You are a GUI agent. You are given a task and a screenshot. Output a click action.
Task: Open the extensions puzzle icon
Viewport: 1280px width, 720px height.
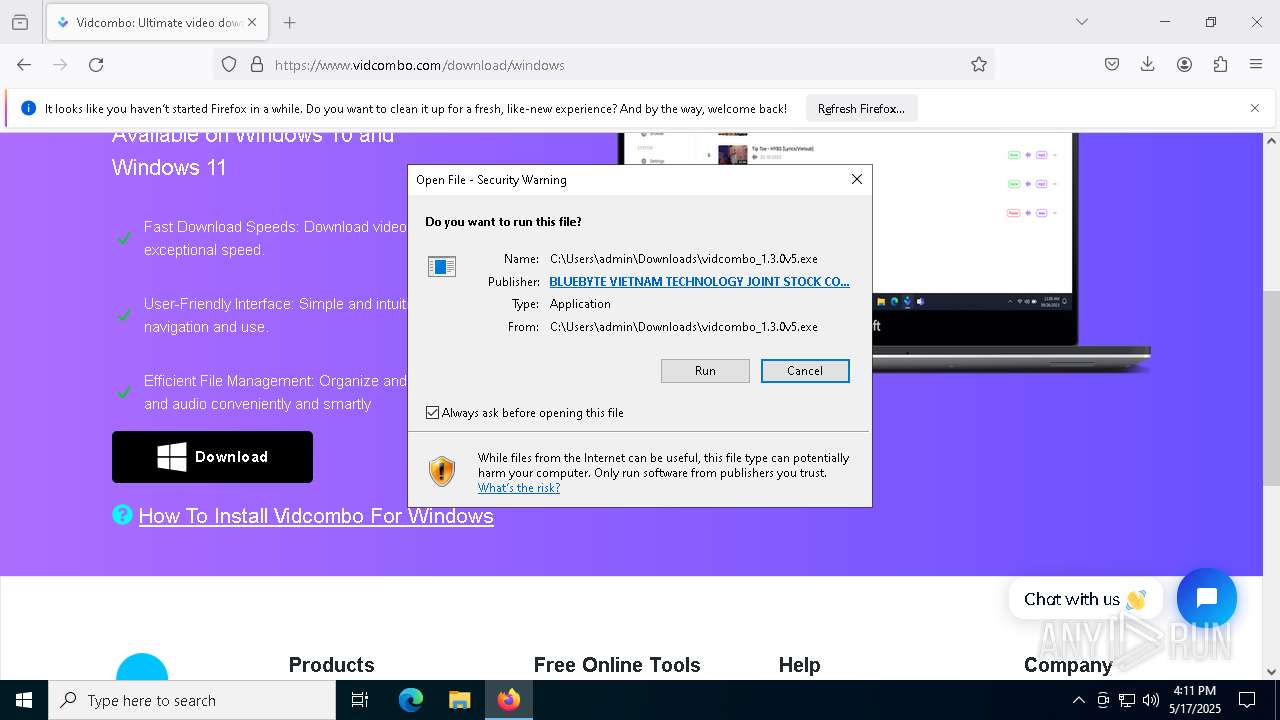tap(1220, 65)
